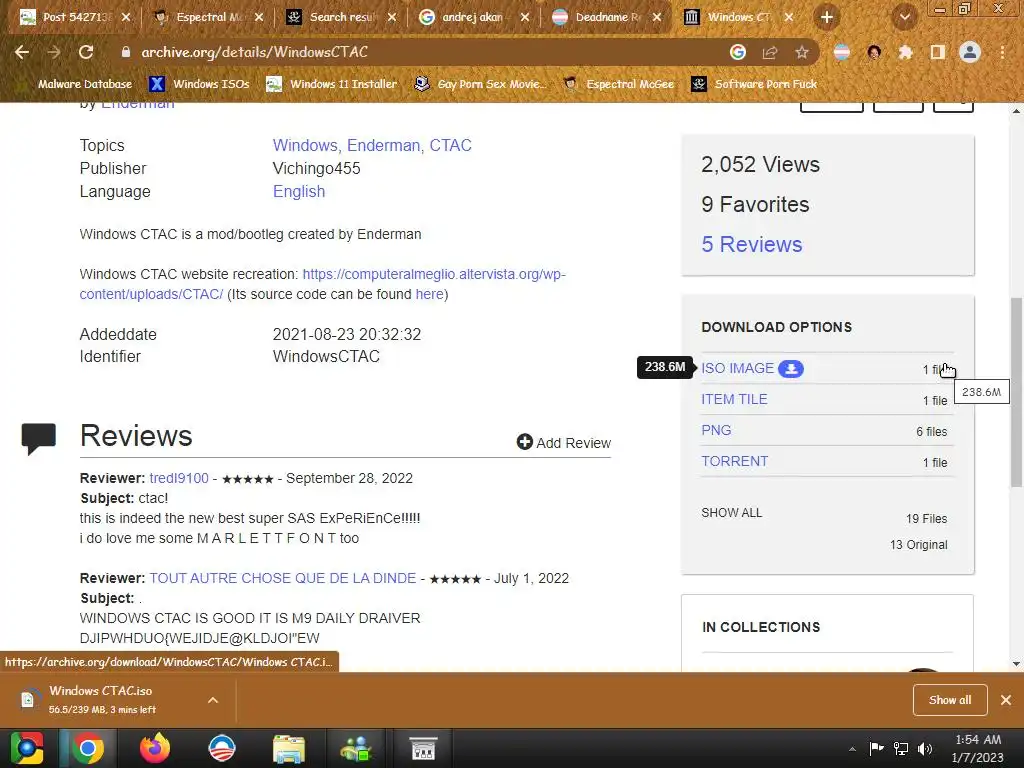This screenshot has width=1024, height=768.
Task: Switch to the Espectral tab
Action: [x=208, y=17]
